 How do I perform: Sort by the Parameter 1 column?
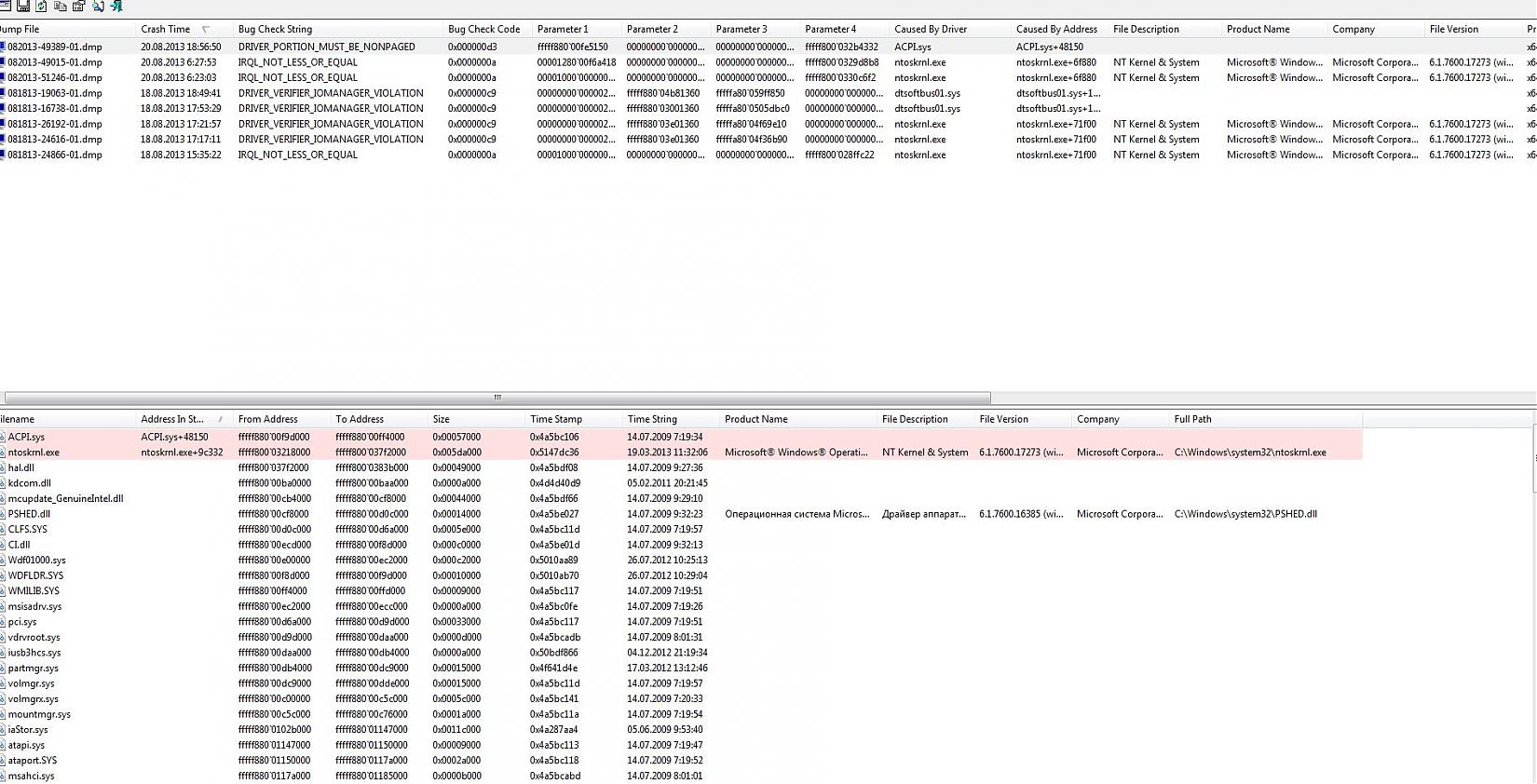coord(576,29)
